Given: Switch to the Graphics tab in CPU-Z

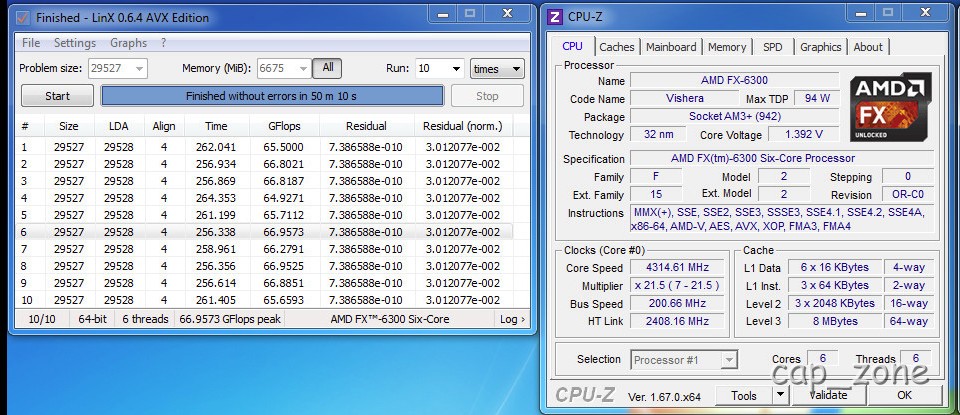Looking at the screenshot, I should click(820, 47).
